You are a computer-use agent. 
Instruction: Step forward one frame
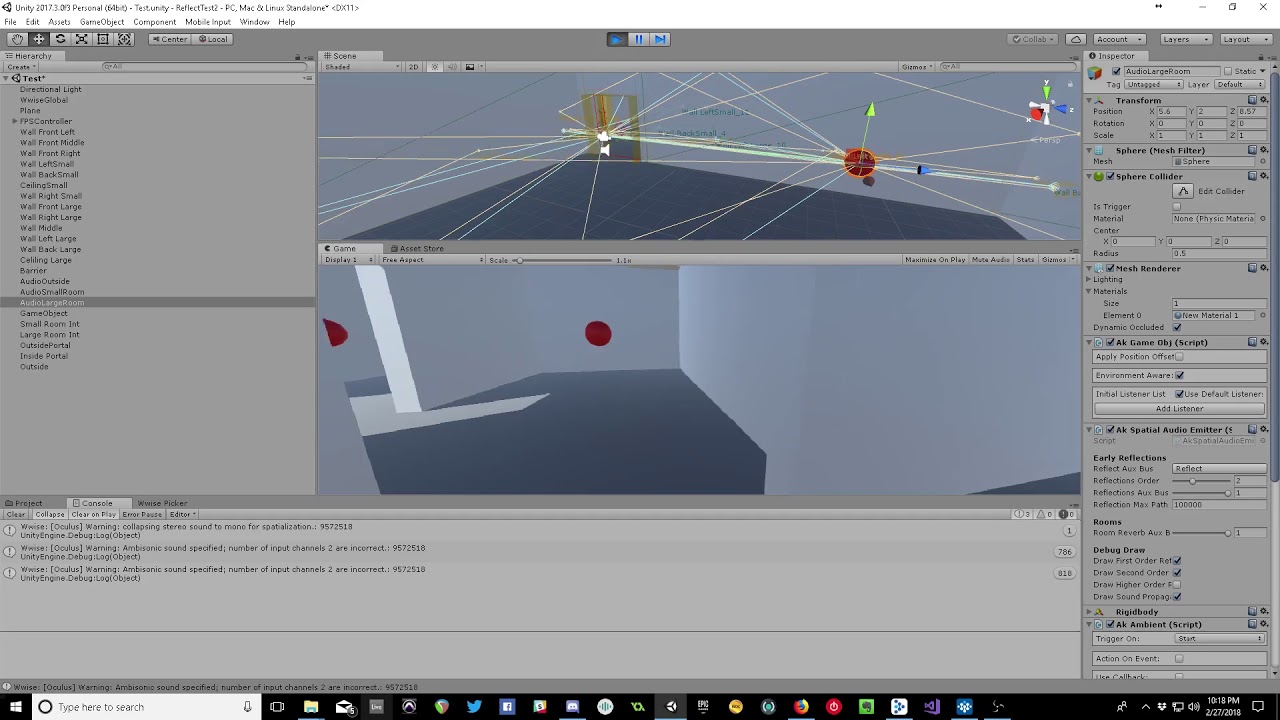point(660,39)
